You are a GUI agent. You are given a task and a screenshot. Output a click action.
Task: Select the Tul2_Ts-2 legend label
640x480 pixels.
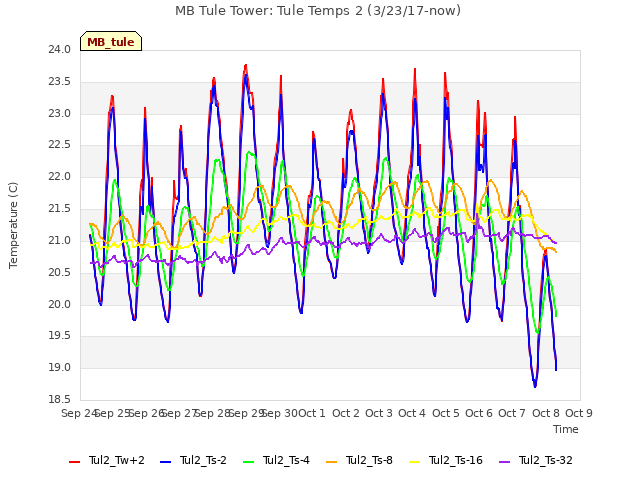coord(203,460)
